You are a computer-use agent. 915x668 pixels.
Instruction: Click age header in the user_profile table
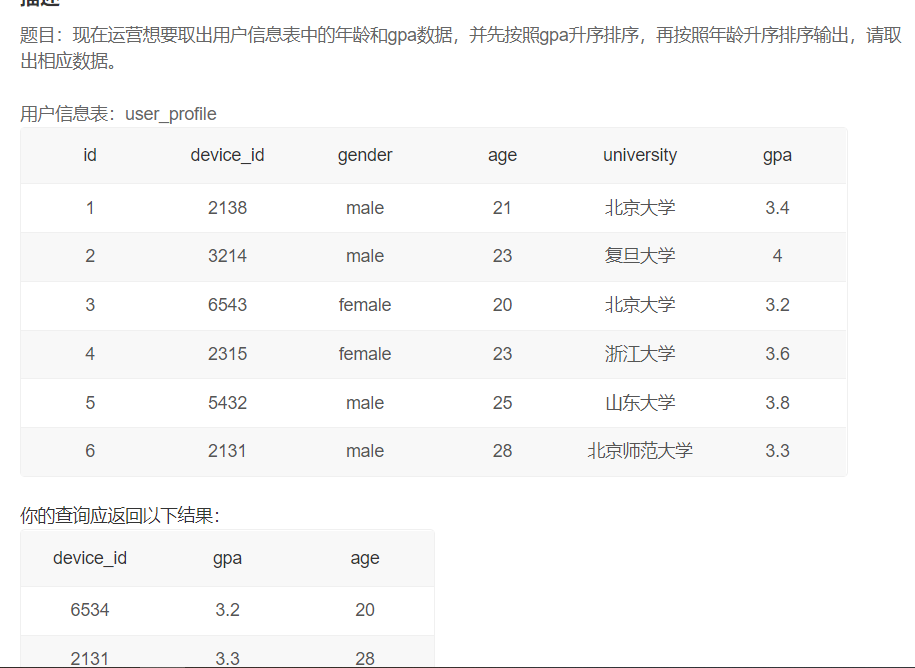[502, 155]
